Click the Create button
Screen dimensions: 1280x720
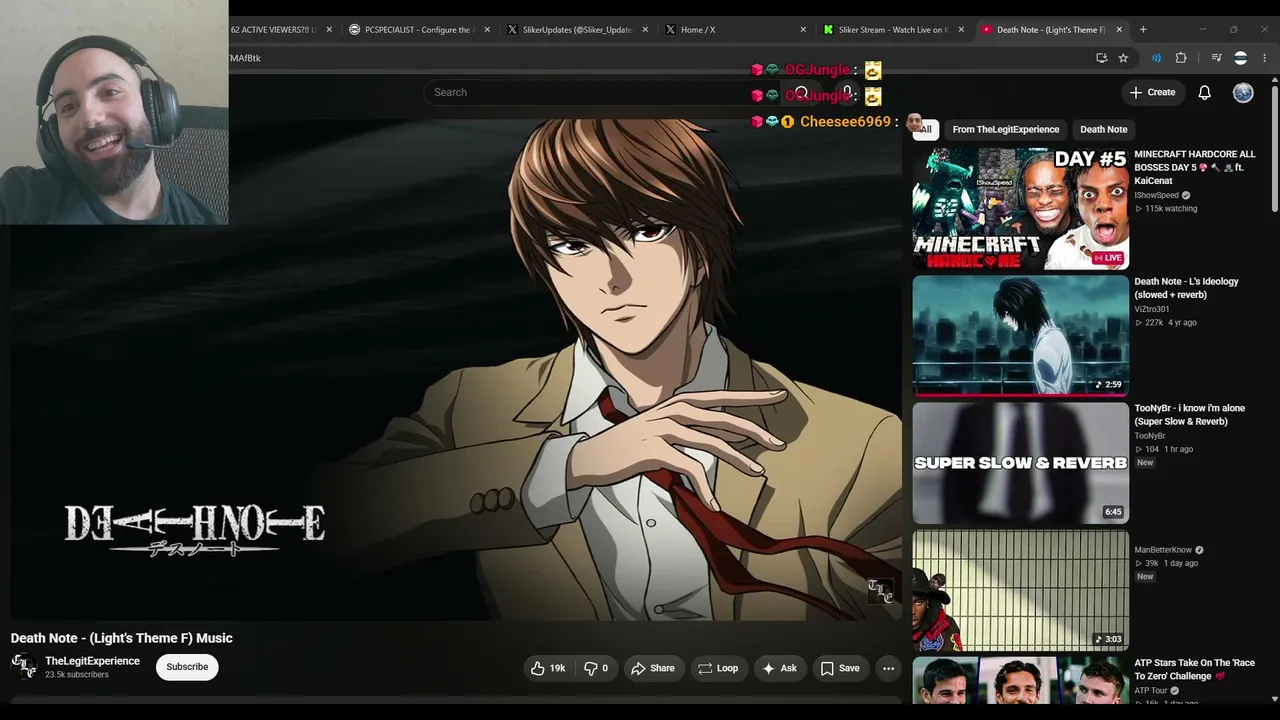[1152, 92]
